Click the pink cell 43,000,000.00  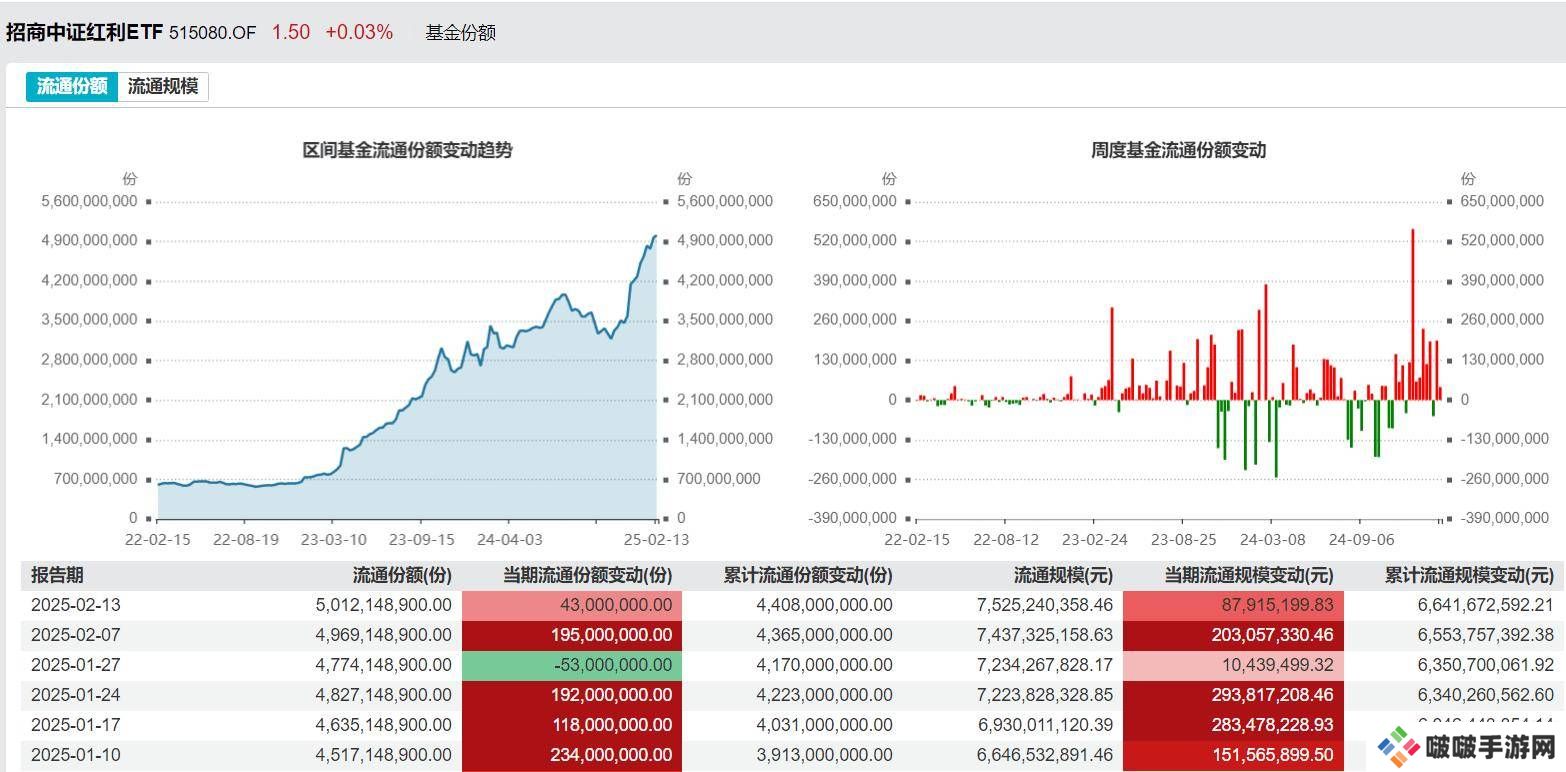click(x=572, y=605)
